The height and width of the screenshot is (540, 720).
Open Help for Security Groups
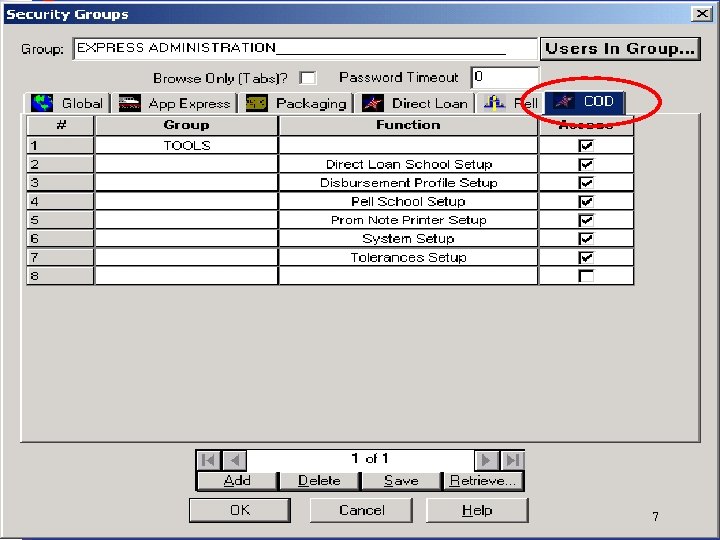click(x=477, y=510)
